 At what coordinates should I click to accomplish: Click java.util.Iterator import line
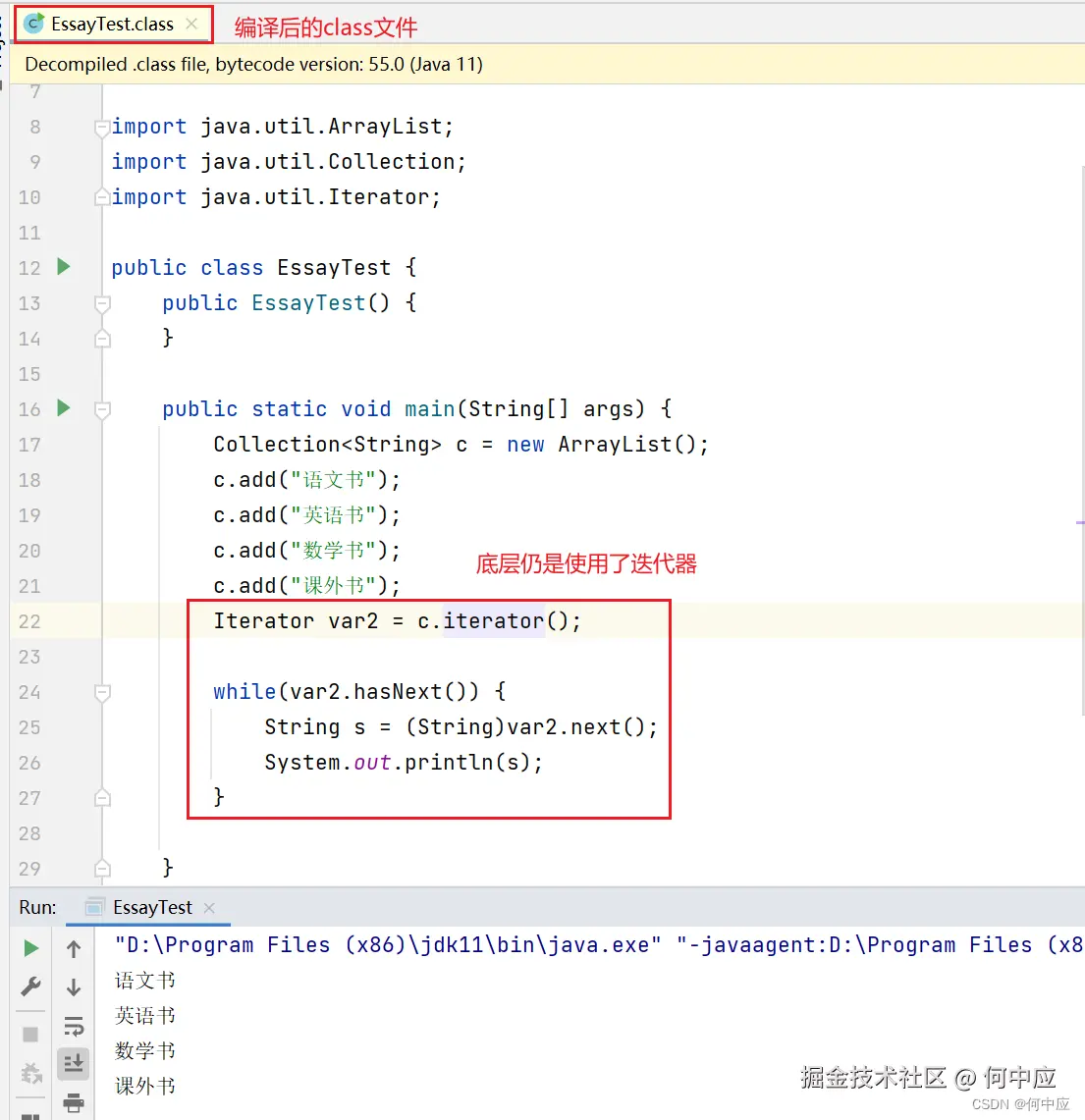point(276,196)
